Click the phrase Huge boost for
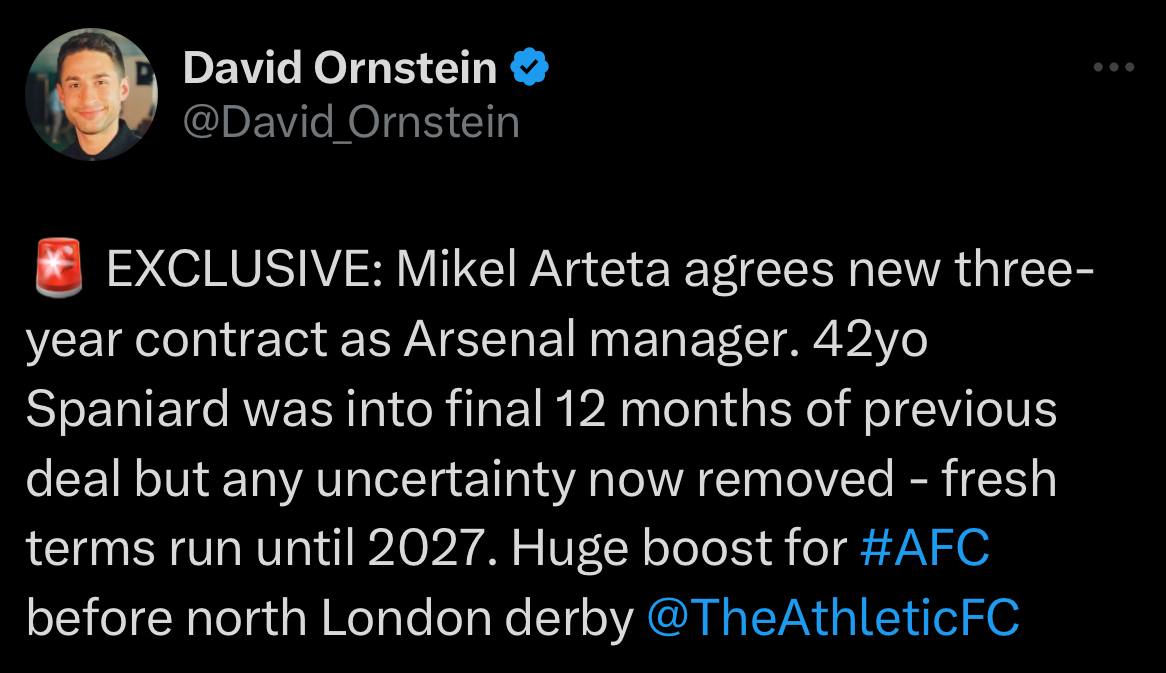Screen dimensions: 1166x673 coord(679,548)
